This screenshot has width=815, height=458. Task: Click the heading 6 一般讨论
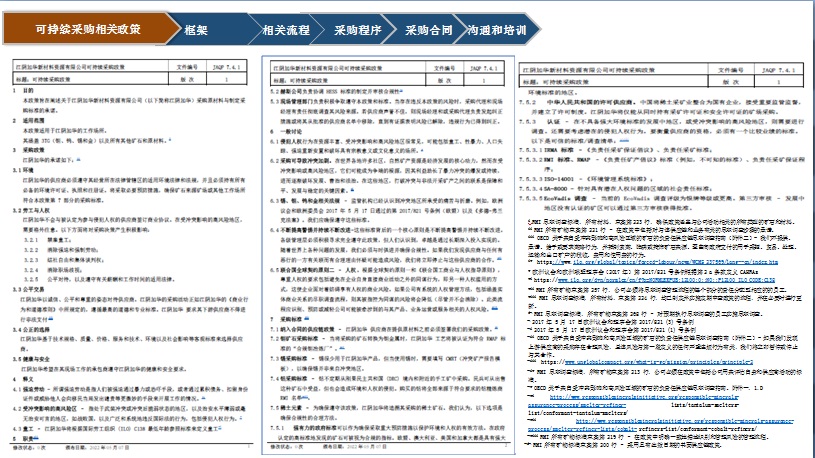pos(286,132)
